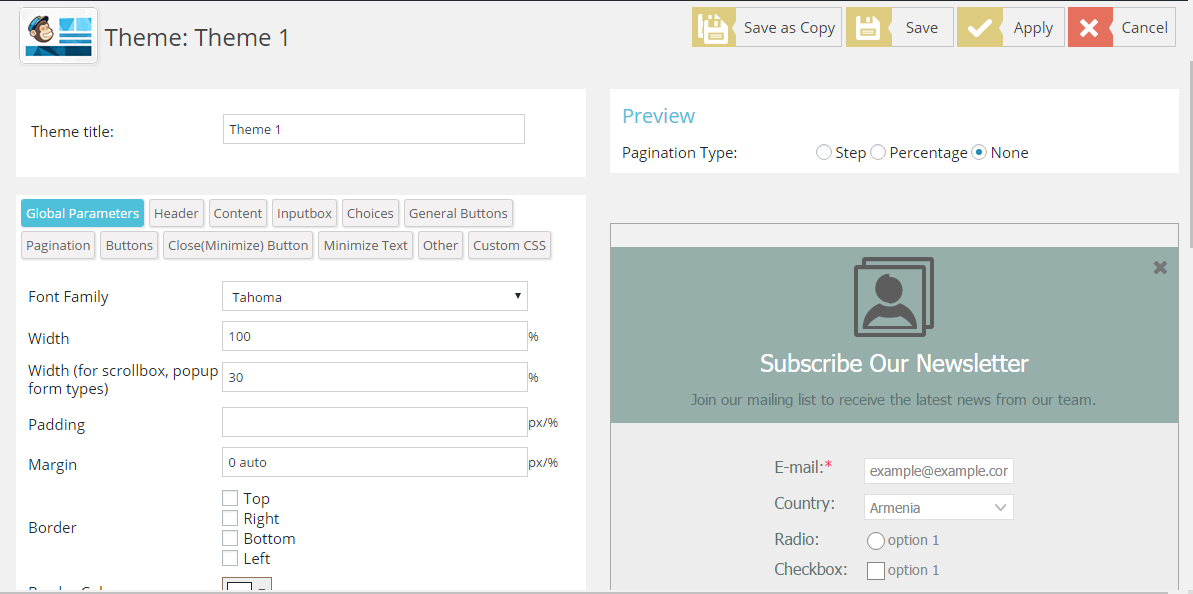The width and height of the screenshot is (1193, 594).
Task: Click the subscriber portrait icon in the preview header
Action: tap(894, 297)
